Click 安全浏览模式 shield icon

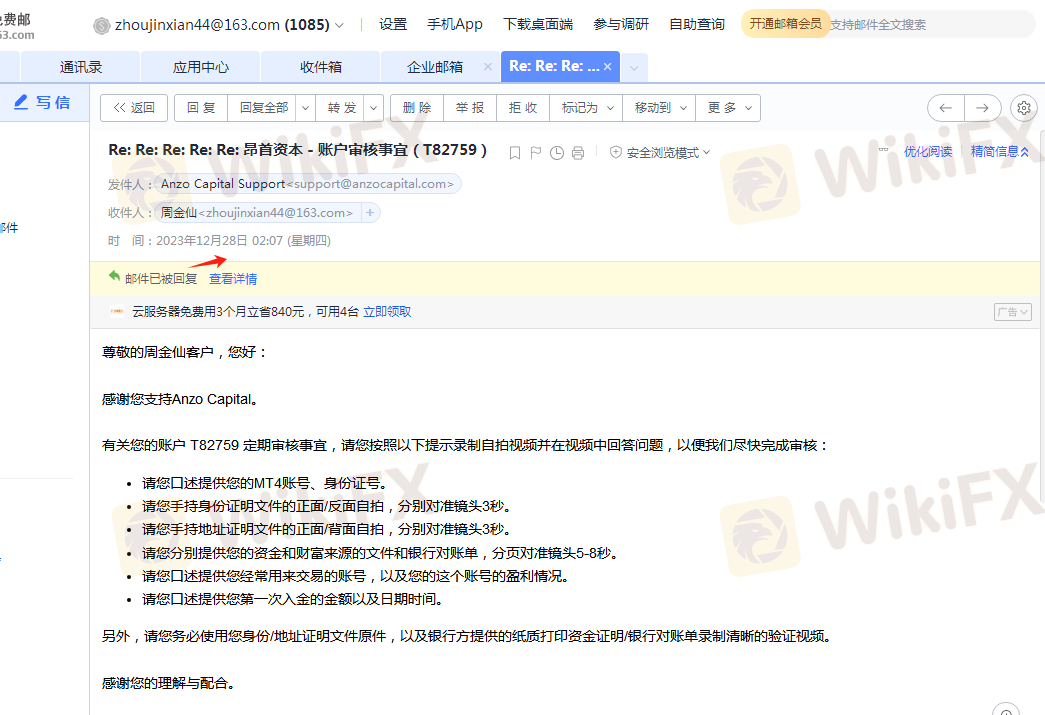(616, 152)
